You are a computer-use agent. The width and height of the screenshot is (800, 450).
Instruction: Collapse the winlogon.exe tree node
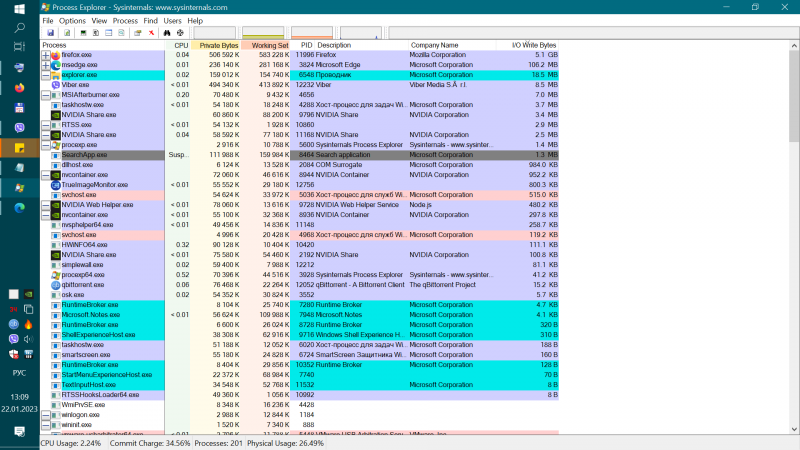[45, 415]
